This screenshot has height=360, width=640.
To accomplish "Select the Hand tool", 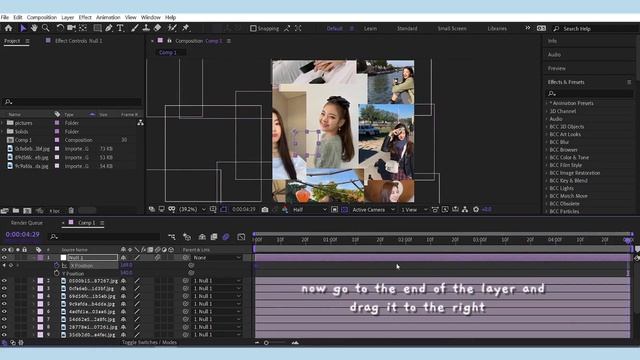I will point(34,28).
